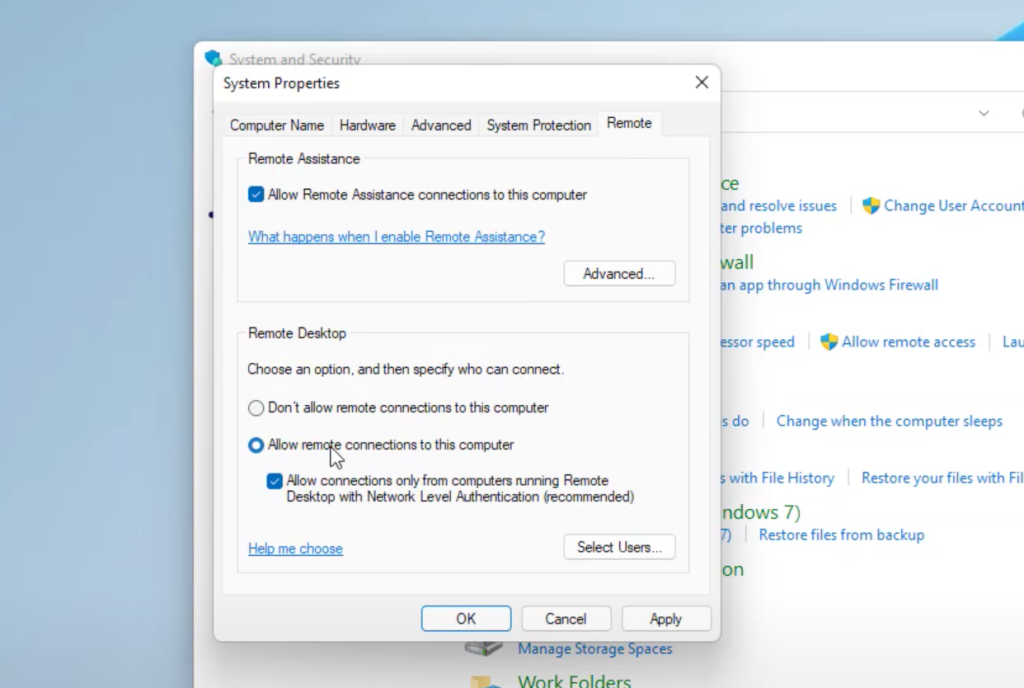Click What happens when I enable Remote Assistance
This screenshot has width=1024, height=688.
396,237
